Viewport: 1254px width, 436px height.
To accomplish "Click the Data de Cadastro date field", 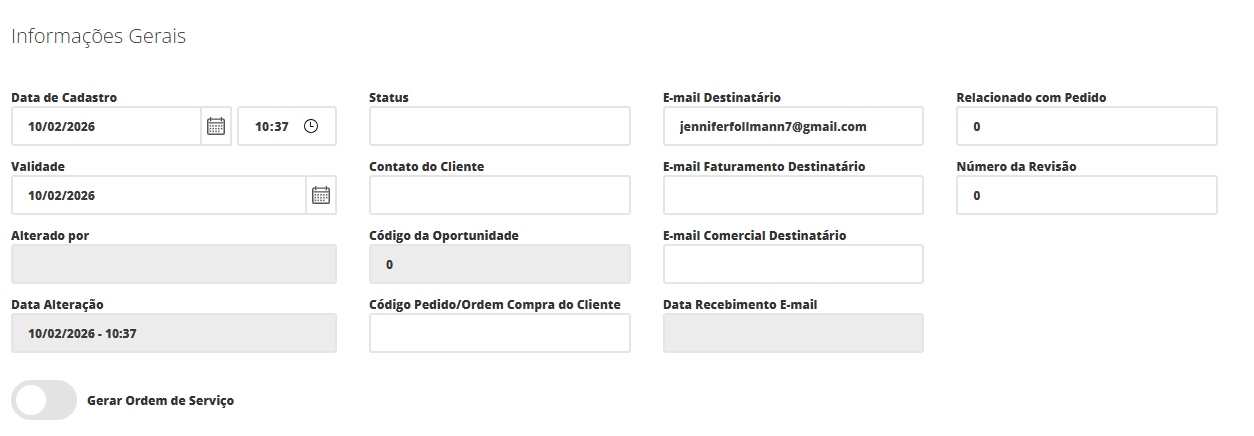I will (x=107, y=127).
